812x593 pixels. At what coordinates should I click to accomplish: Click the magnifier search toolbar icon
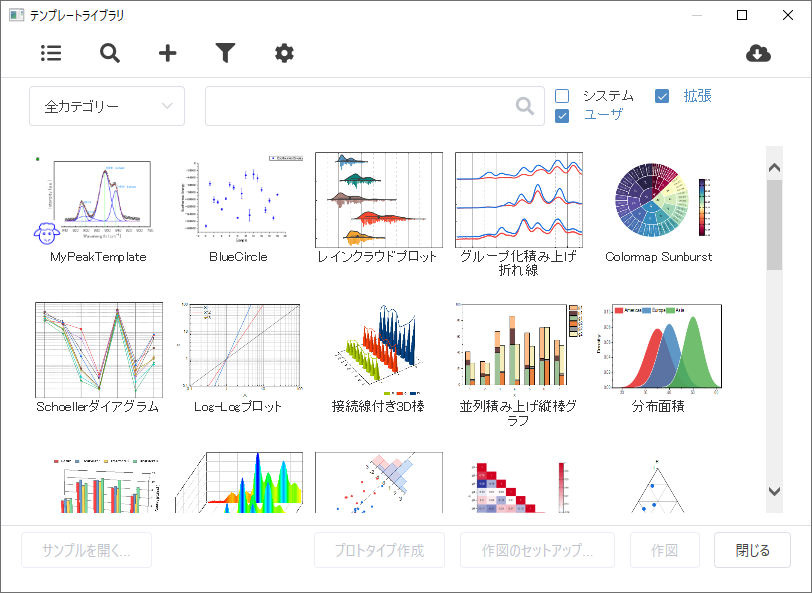(110, 53)
